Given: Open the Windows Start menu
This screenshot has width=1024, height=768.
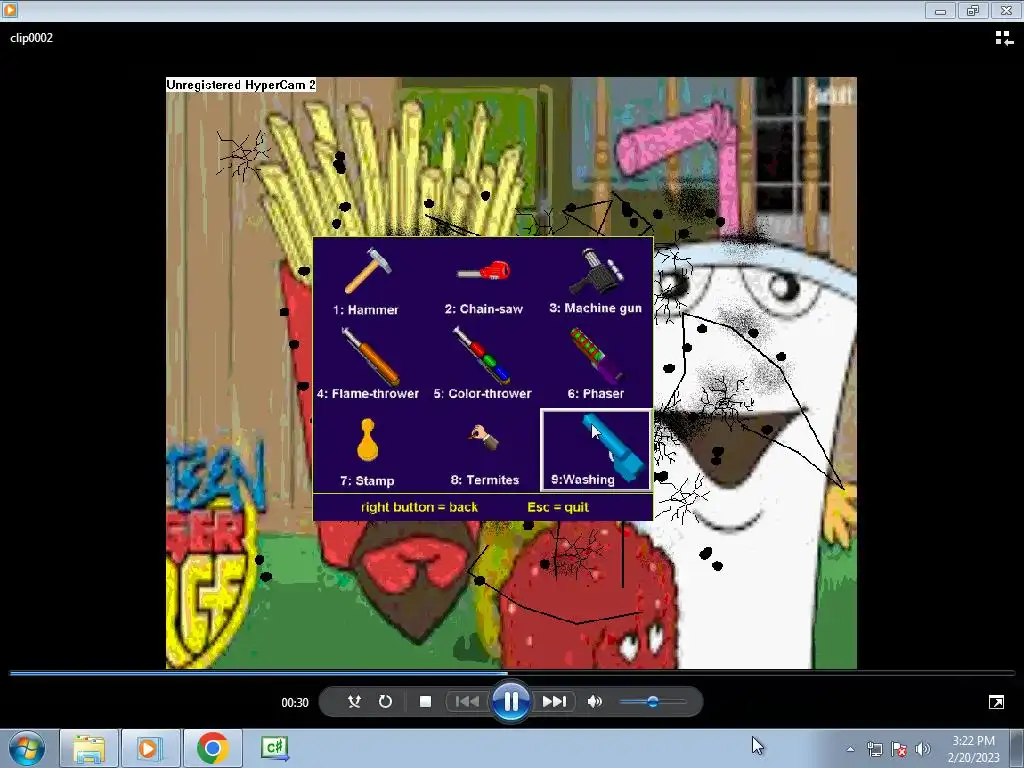Looking at the screenshot, I should [x=27, y=748].
